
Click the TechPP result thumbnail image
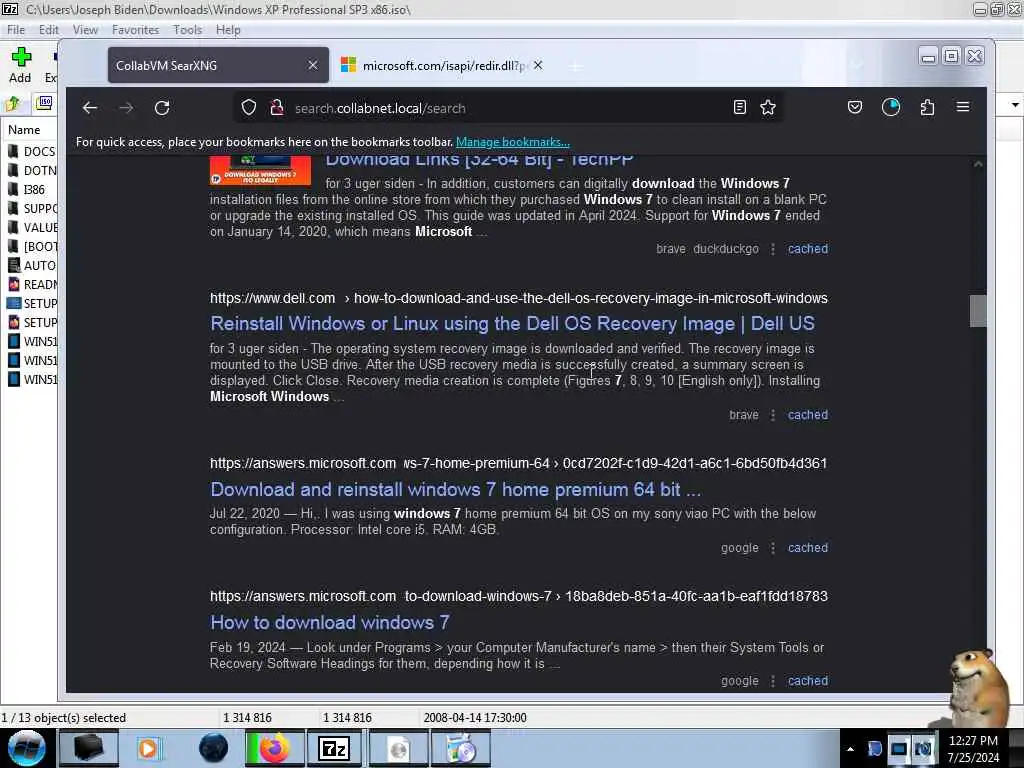[x=260, y=170]
